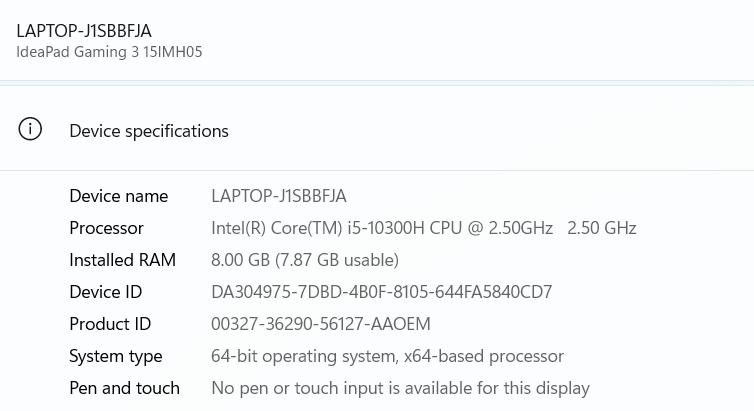Select the Device ID value starting DA304975
Image resolution: width=754 pixels, height=411 pixels.
click(x=381, y=292)
